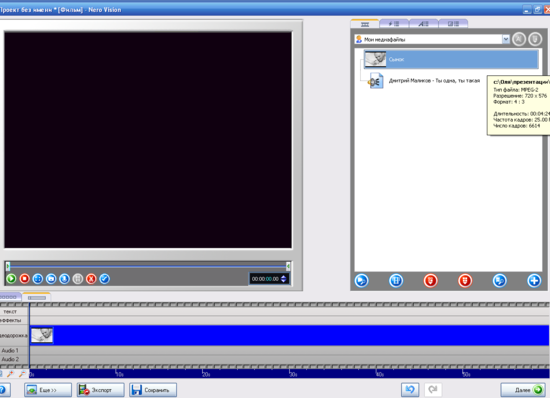Viewport: 550px width, 398px height.
Task: Click the blue checkmark apply icon
Action: click(x=105, y=279)
